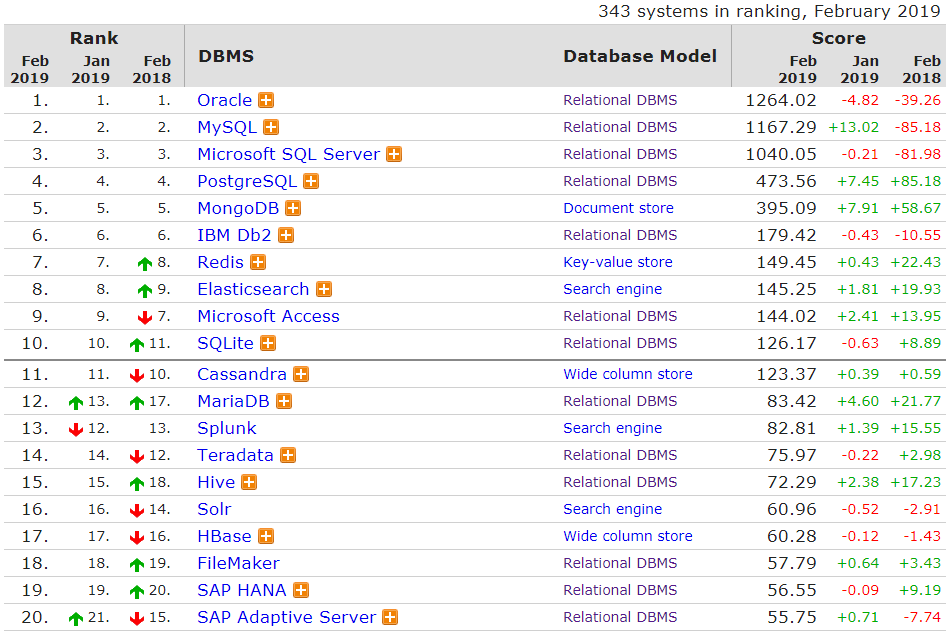The height and width of the screenshot is (635, 950).
Task: Click green up arrow beside 21 in SAP Adaptive Server row
Action: coord(76,619)
